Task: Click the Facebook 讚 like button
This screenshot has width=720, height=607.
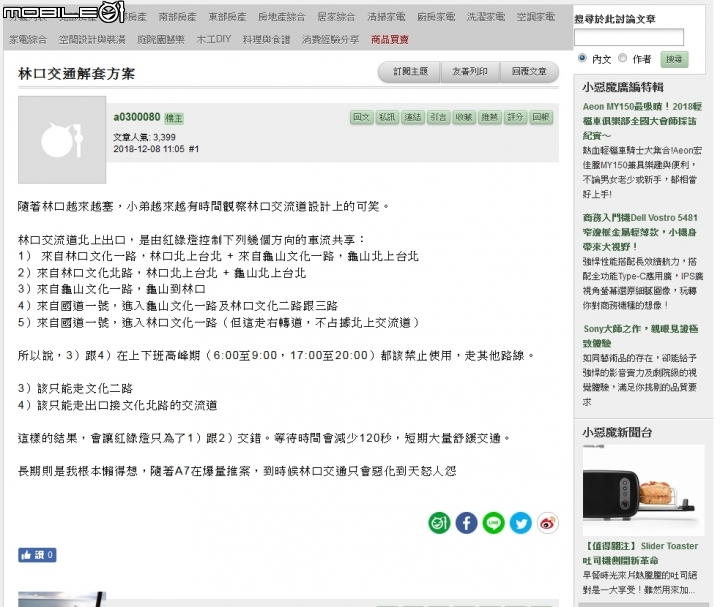Action: coord(37,555)
